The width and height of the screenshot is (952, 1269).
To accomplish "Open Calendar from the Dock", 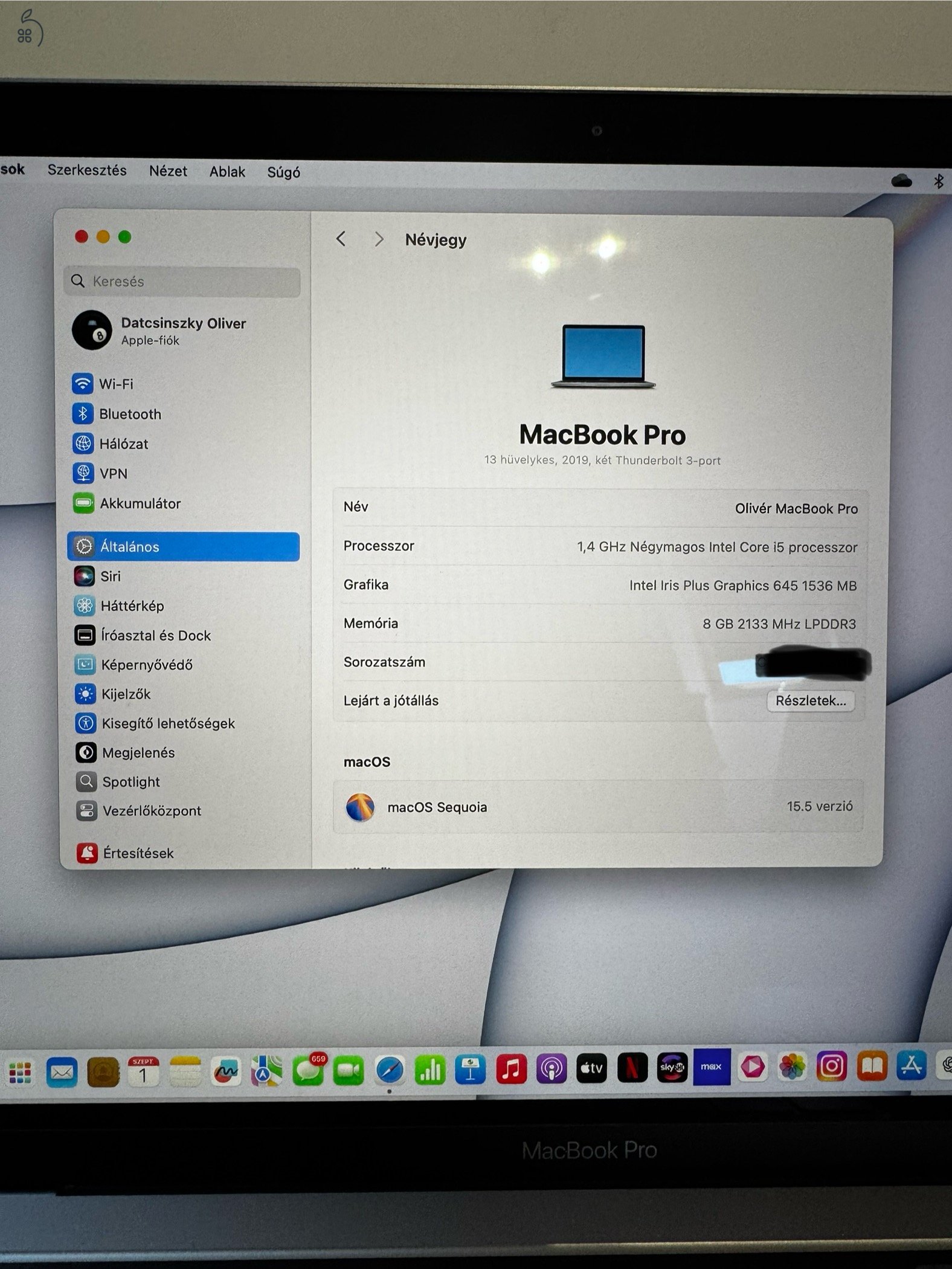I will (143, 1072).
